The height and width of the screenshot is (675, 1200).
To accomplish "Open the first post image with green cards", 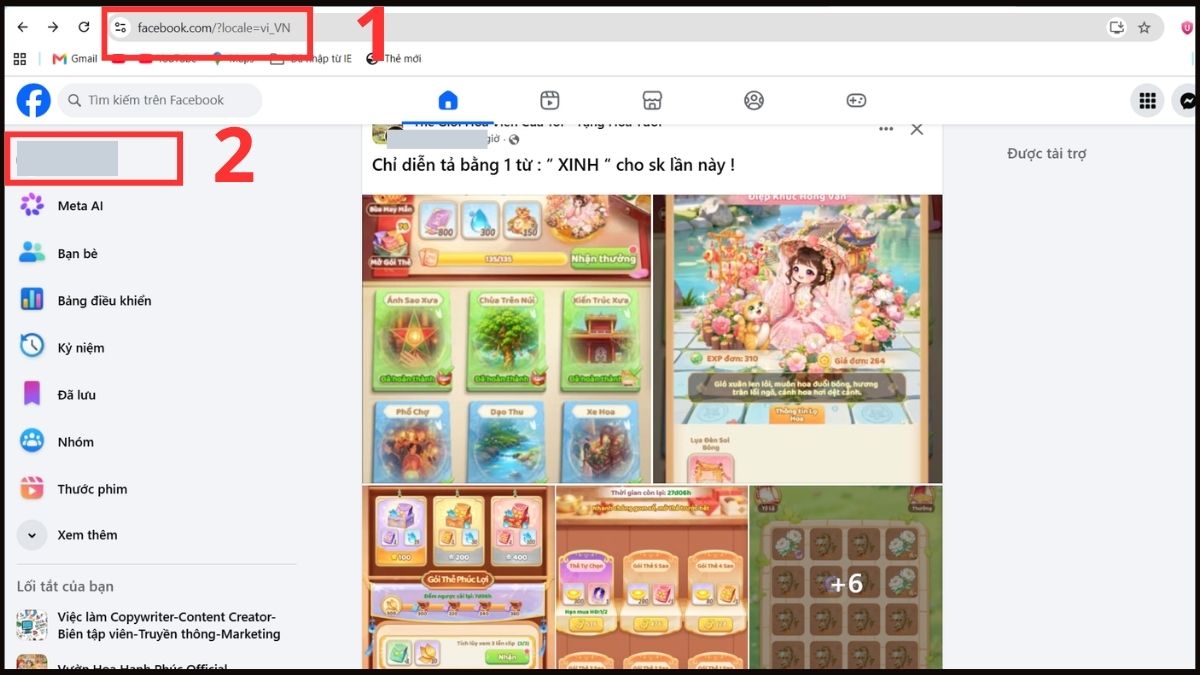I will (x=506, y=339).
